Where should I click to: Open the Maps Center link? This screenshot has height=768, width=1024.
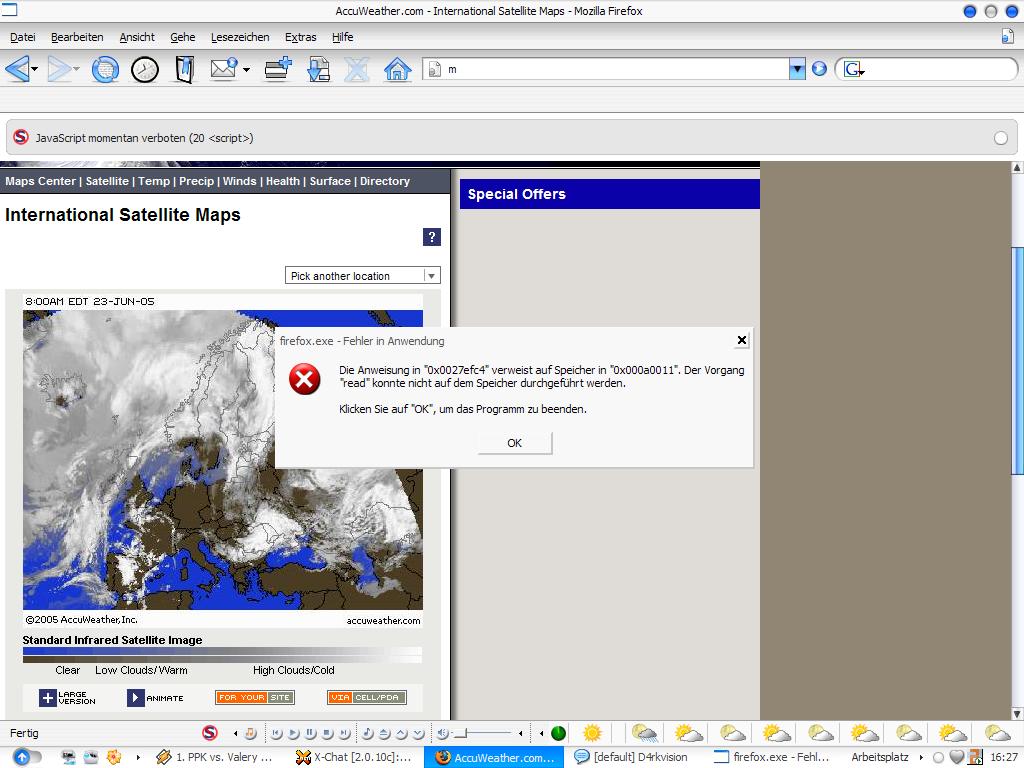tap(40, 181)
